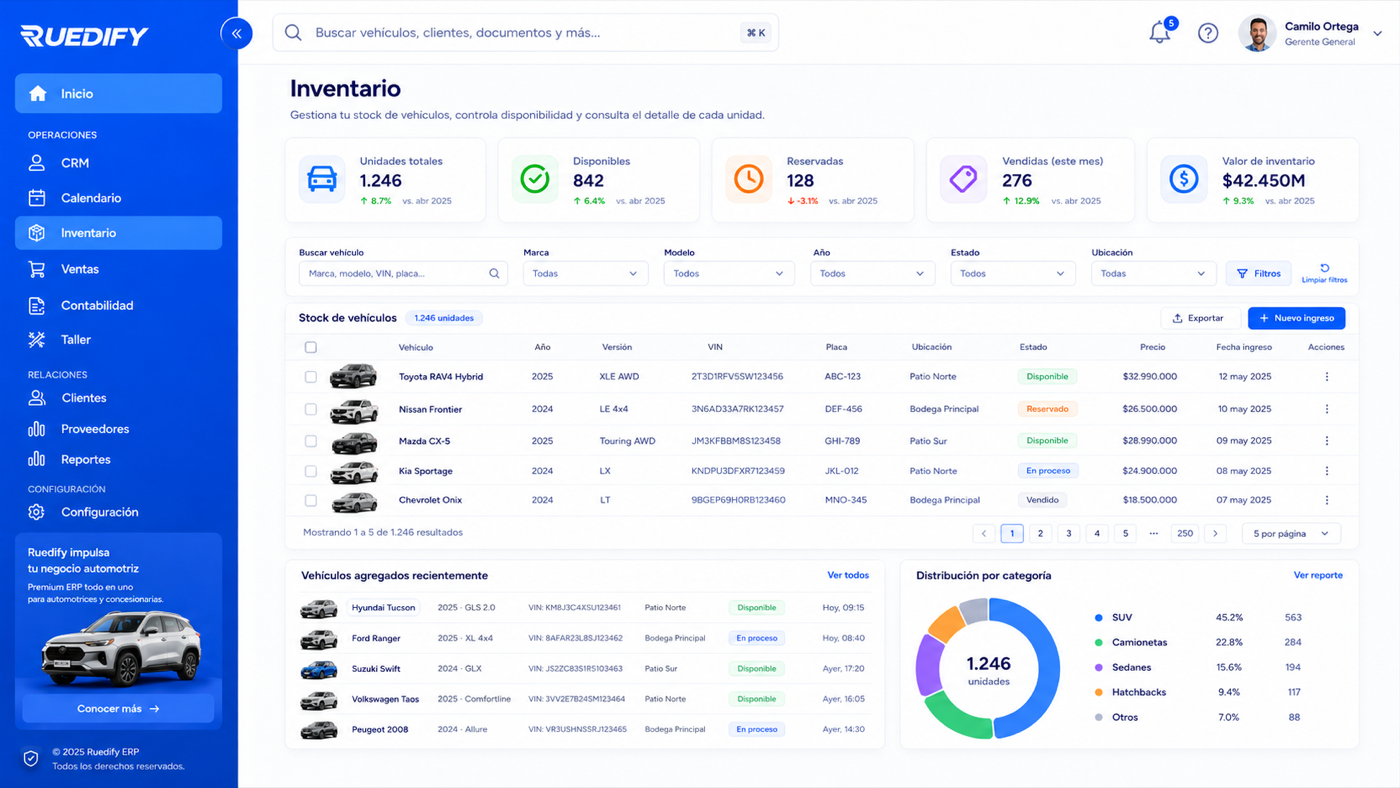
Task: Collapse the sidebar with the double-chevron button
Action: coord(237,33)
